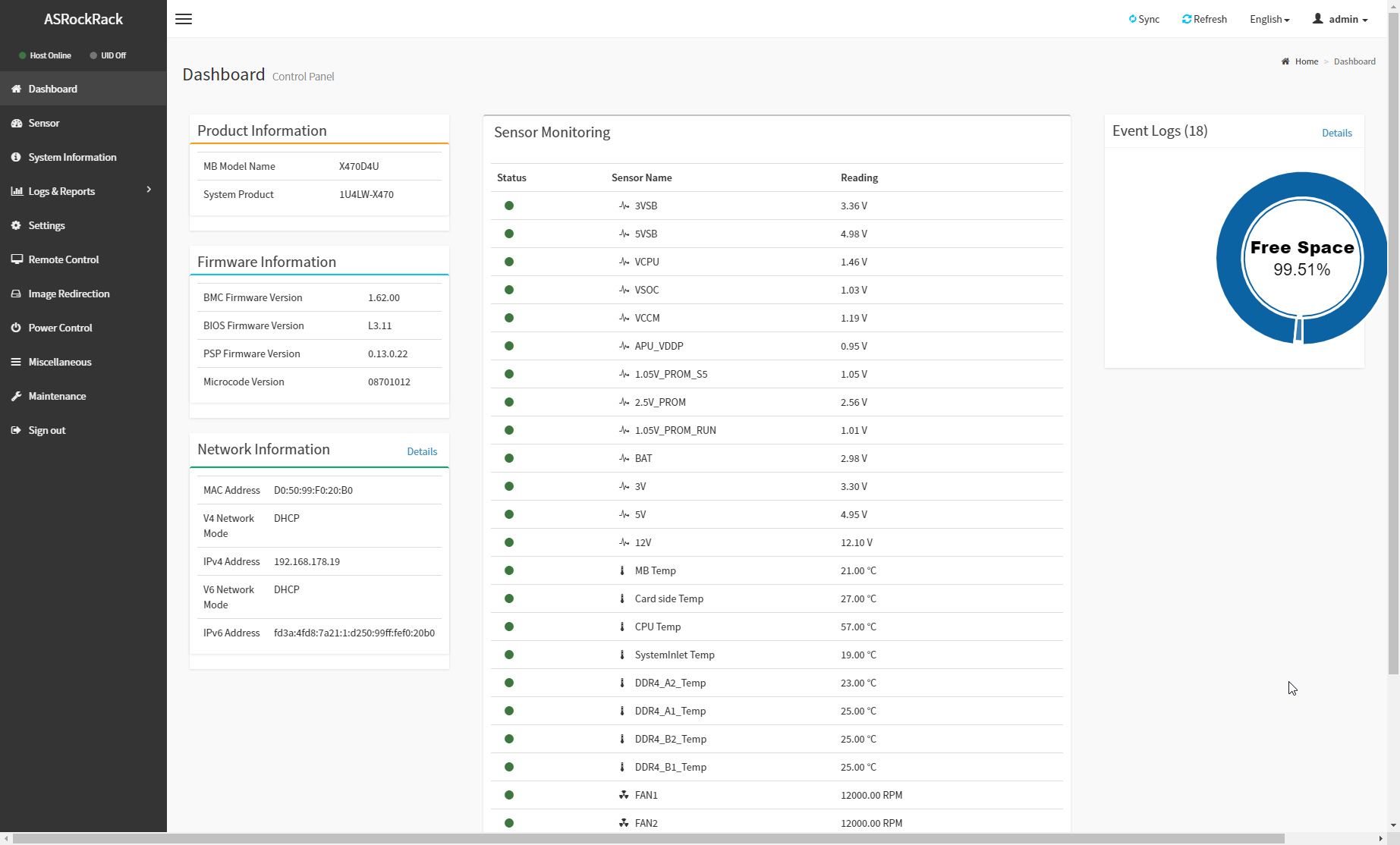Screen dimensions: 1400x845
Task: Click the Settings gear icon in sidebar
Action: pyautogui.click(x=17, y=225)
